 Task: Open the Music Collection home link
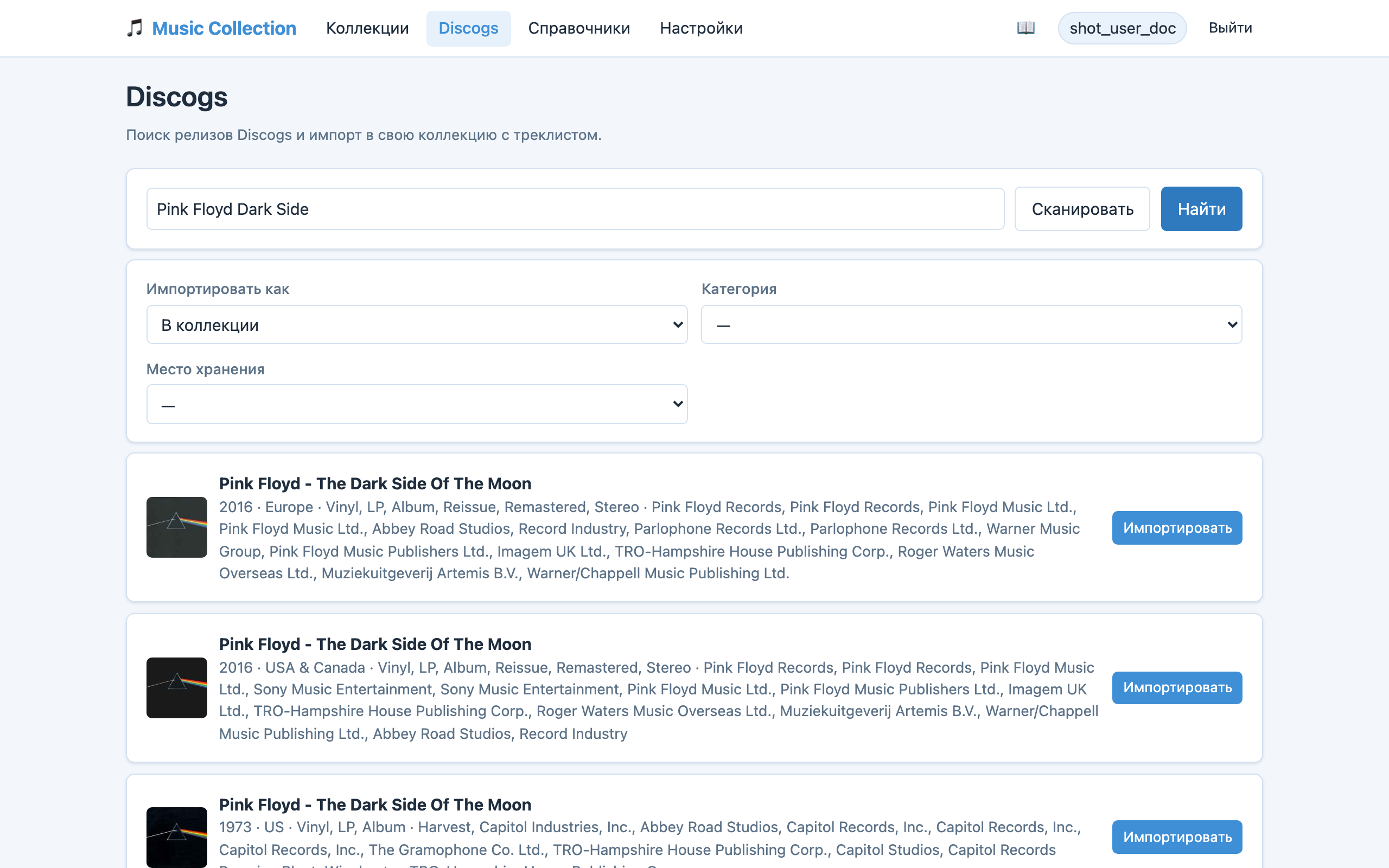pos(224,28)
